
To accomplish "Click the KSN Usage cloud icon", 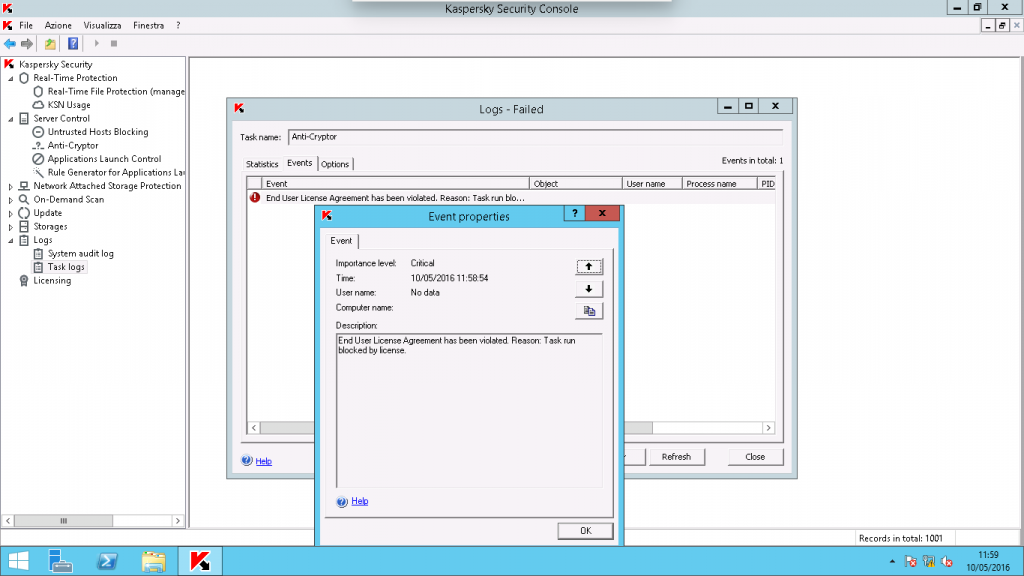I will click(x=39, y=105).
